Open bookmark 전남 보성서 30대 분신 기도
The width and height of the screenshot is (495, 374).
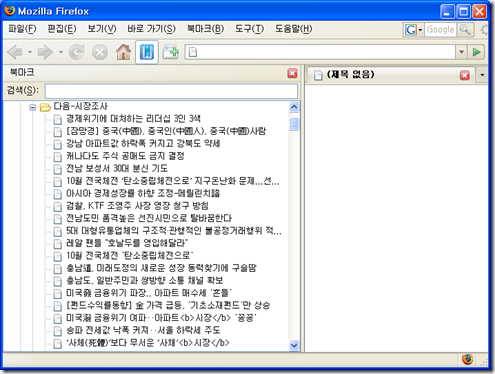point(117,168)
